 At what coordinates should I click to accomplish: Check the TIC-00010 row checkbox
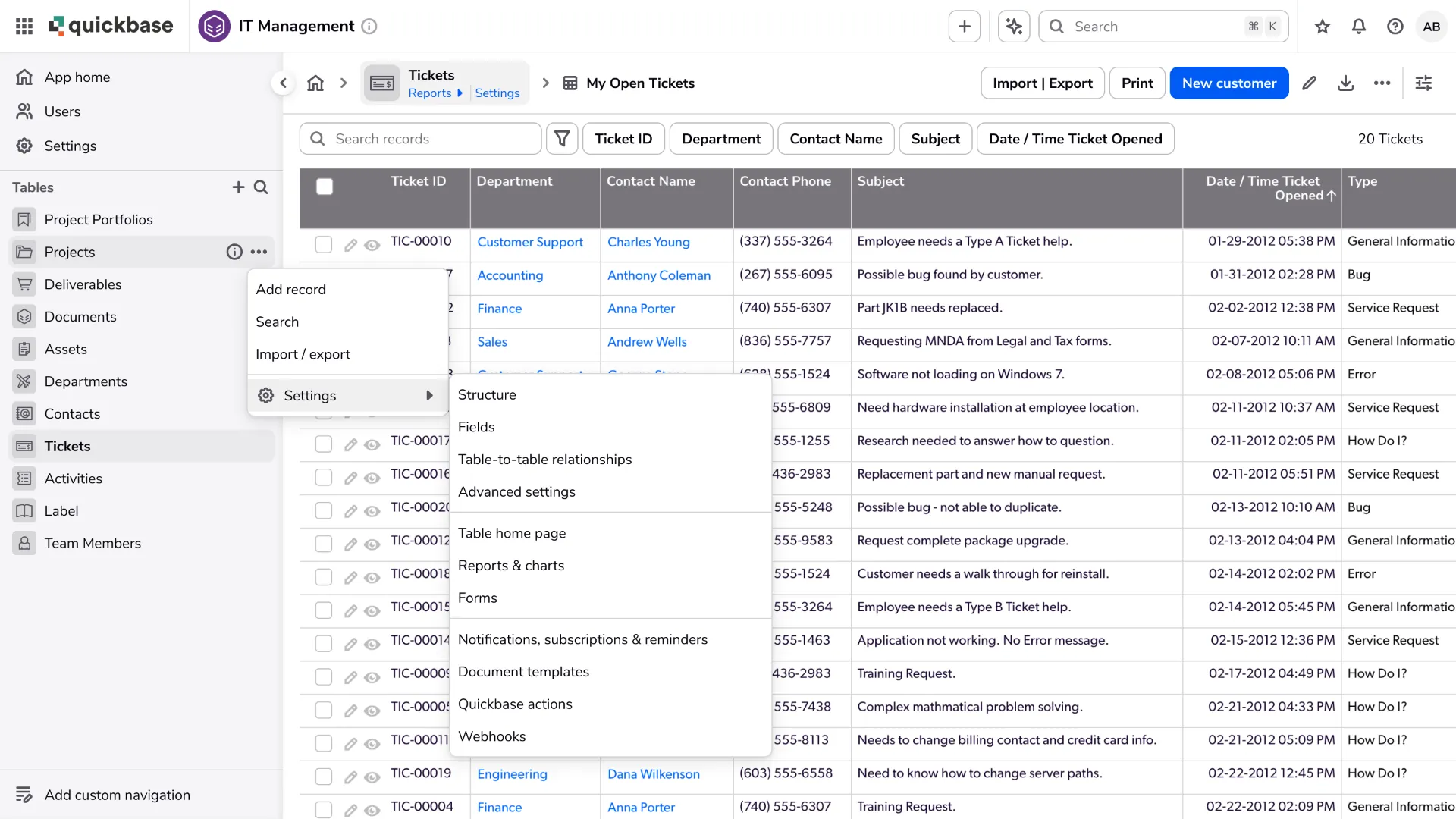tap(324, 244)
